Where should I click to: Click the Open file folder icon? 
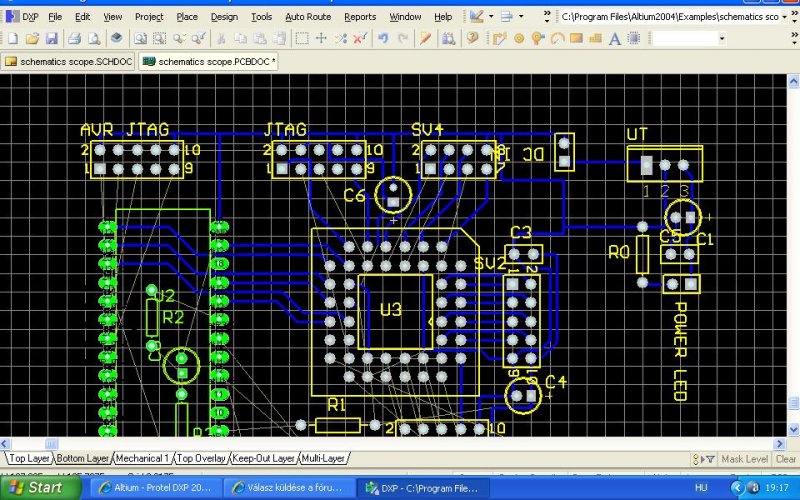click(x=32, y=38)
